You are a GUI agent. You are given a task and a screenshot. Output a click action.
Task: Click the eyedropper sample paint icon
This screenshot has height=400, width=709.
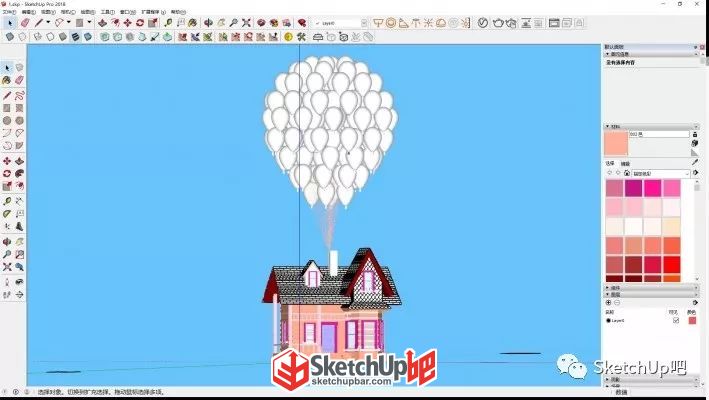click(x=695, y=162)
